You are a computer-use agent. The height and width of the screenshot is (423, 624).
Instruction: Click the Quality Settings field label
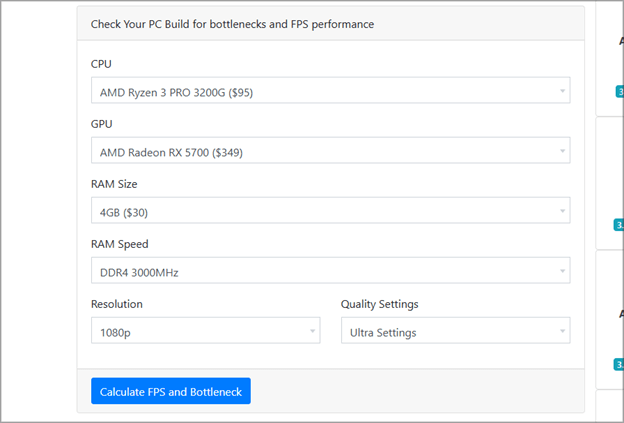[379, 303]
